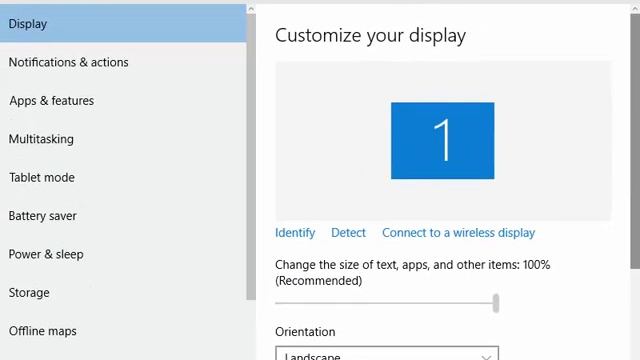Click the Identify link

click(295, 233)
